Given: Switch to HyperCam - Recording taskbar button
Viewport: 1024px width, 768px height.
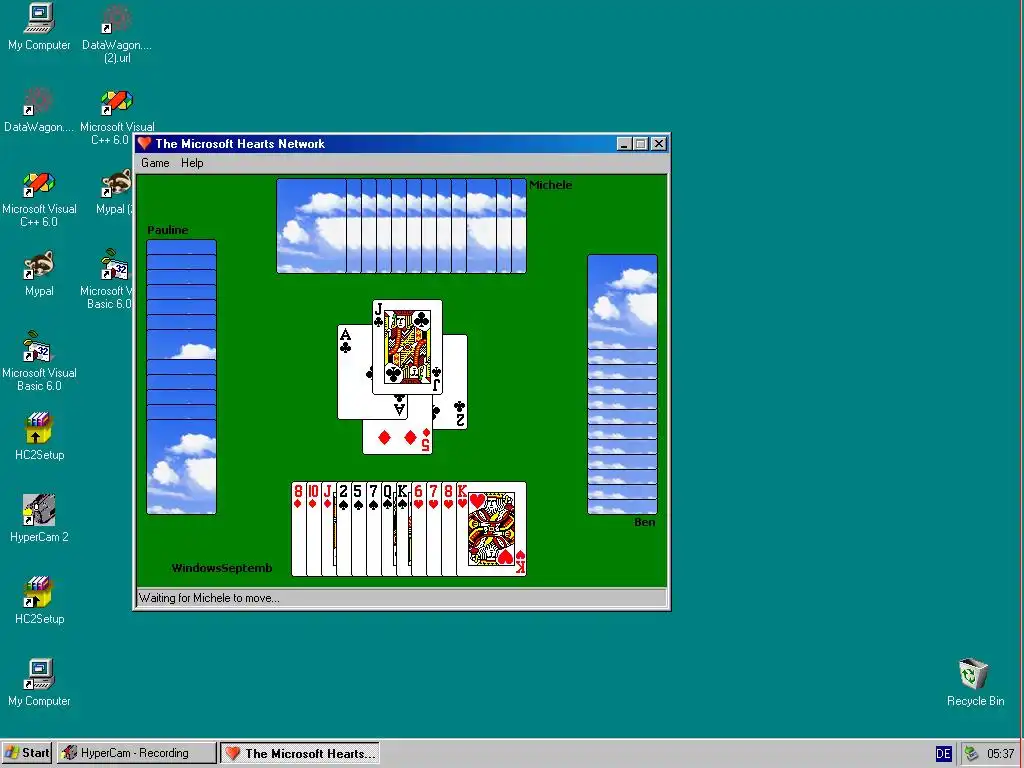Looking at the screenshot, I should [136, 753].
